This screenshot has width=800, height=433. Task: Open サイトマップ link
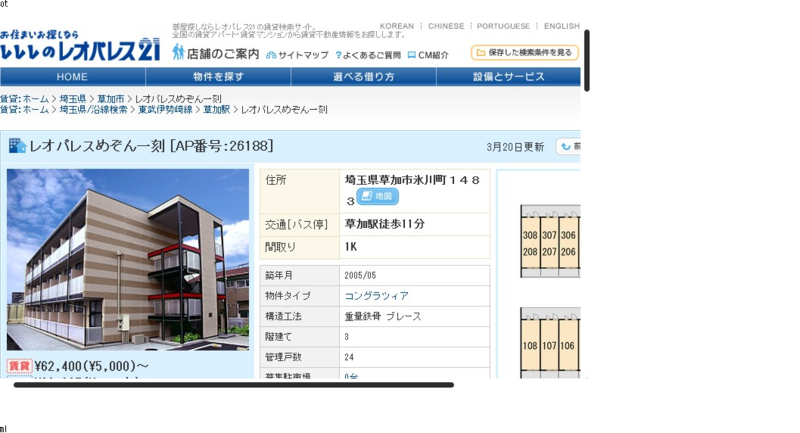(303, 55)
